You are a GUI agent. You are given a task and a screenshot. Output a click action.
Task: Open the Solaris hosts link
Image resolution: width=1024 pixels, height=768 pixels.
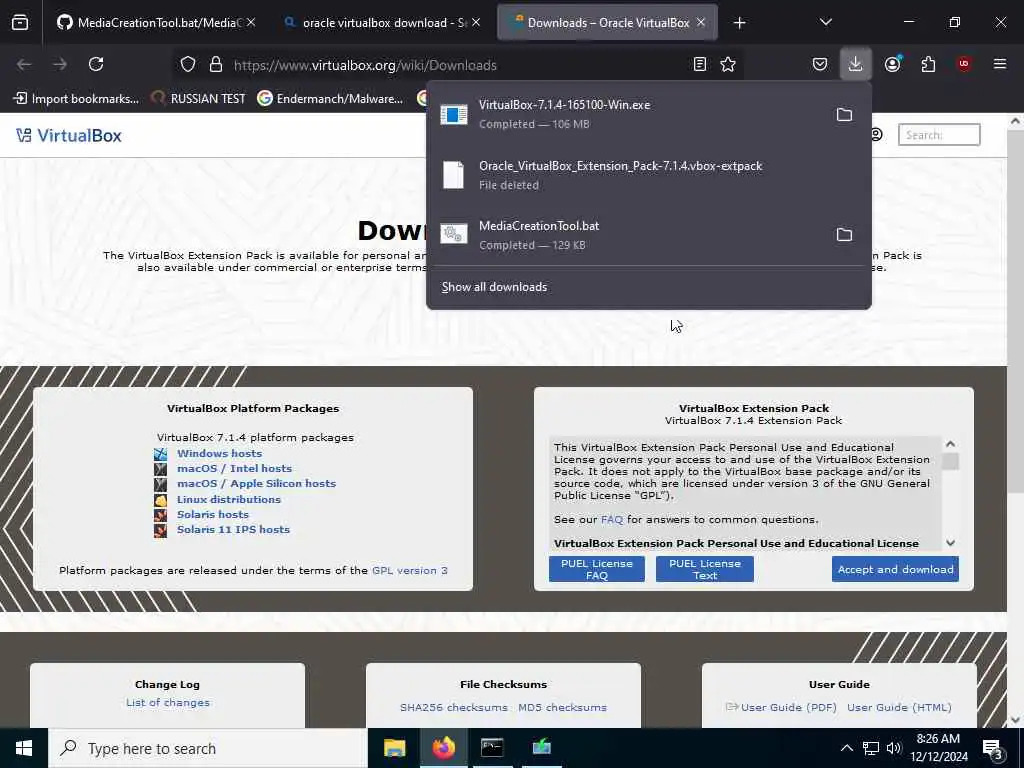coord(213,514)
